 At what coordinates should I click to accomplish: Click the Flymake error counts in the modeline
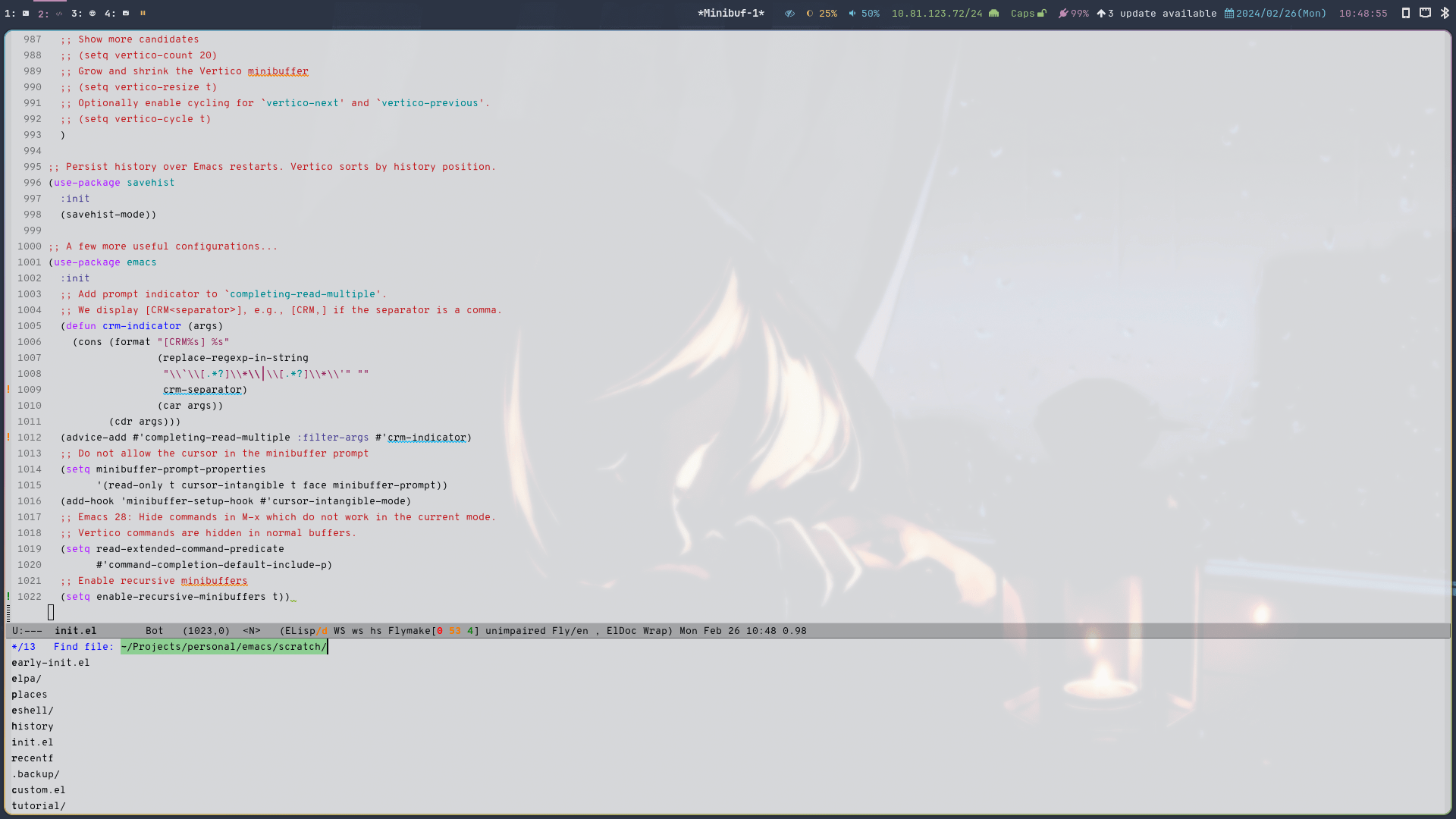click(x=455, y=630)
